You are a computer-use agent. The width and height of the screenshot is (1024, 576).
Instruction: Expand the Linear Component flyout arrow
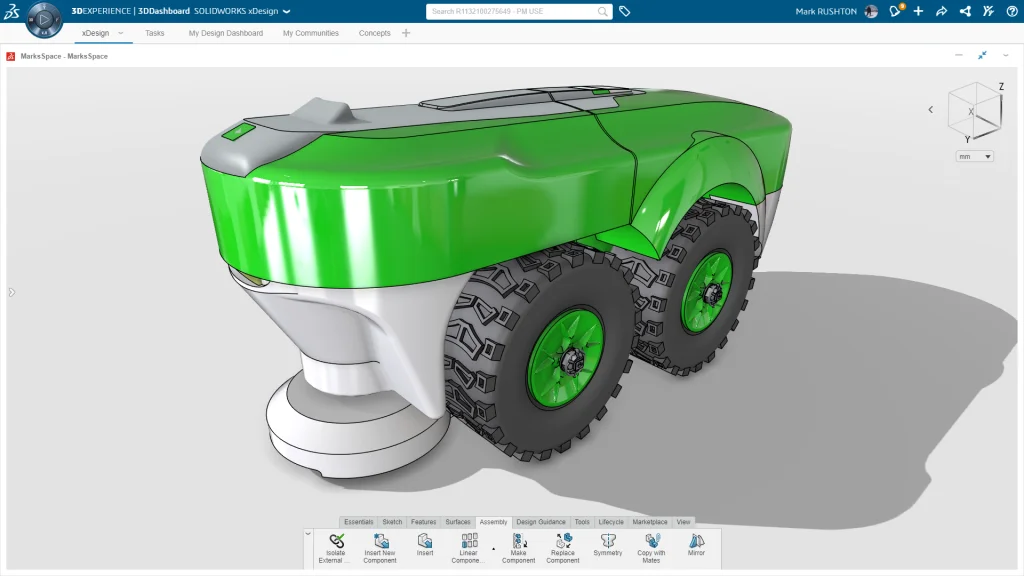492,547
